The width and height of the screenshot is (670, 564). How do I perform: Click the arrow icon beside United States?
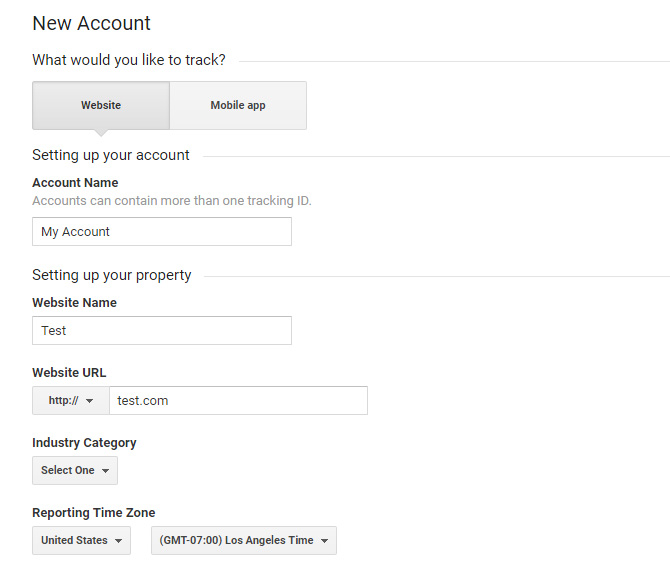point(118,541)
